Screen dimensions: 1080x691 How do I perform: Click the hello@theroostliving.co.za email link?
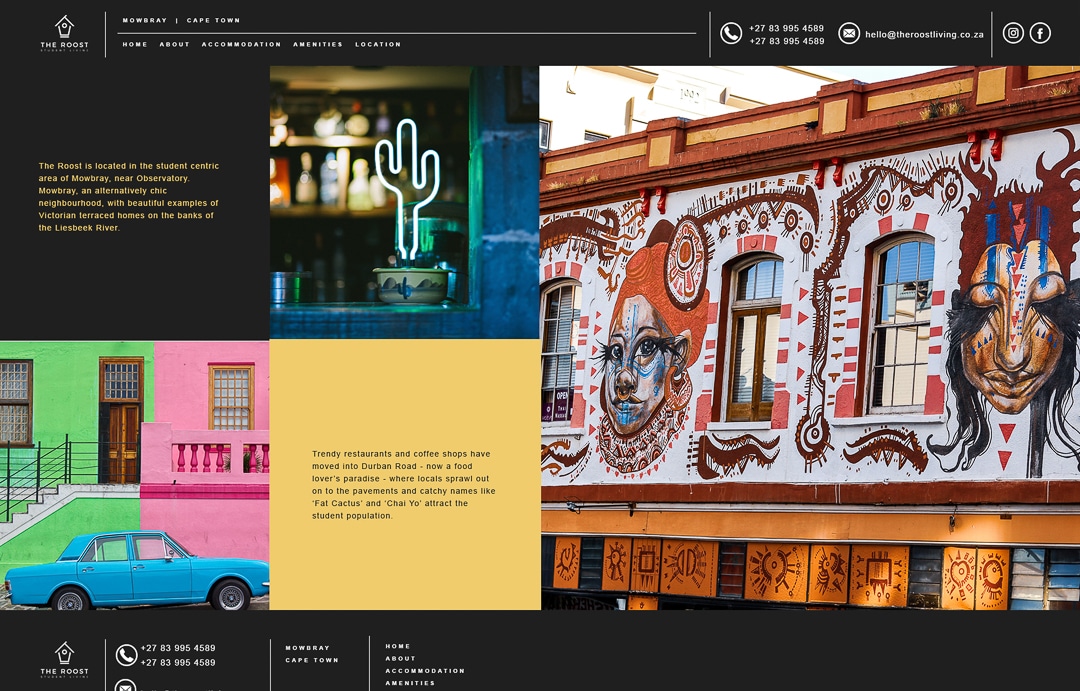[x=924, y=34]
